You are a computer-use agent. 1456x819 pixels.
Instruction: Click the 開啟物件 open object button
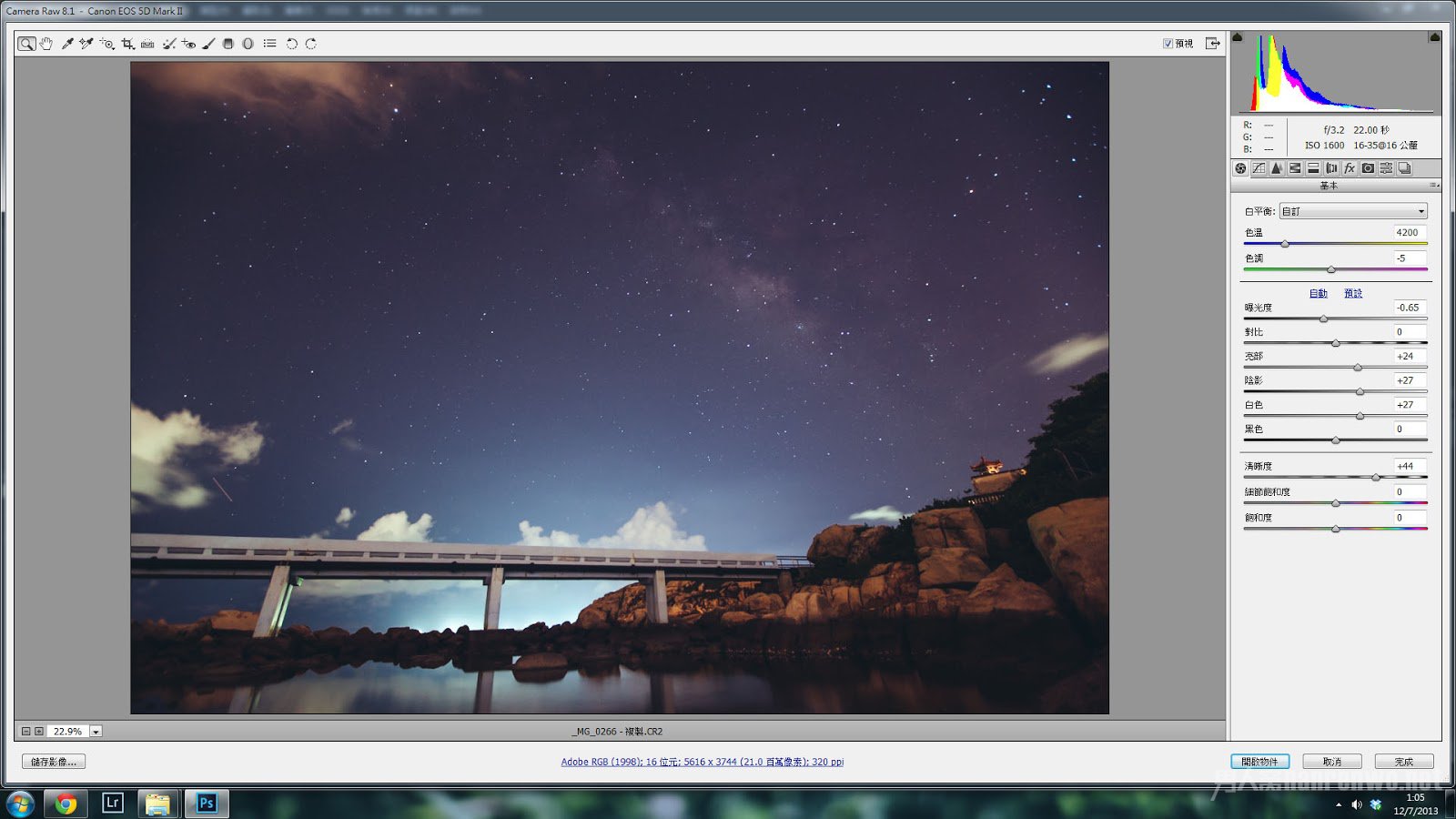click(x=1259, y=762)
